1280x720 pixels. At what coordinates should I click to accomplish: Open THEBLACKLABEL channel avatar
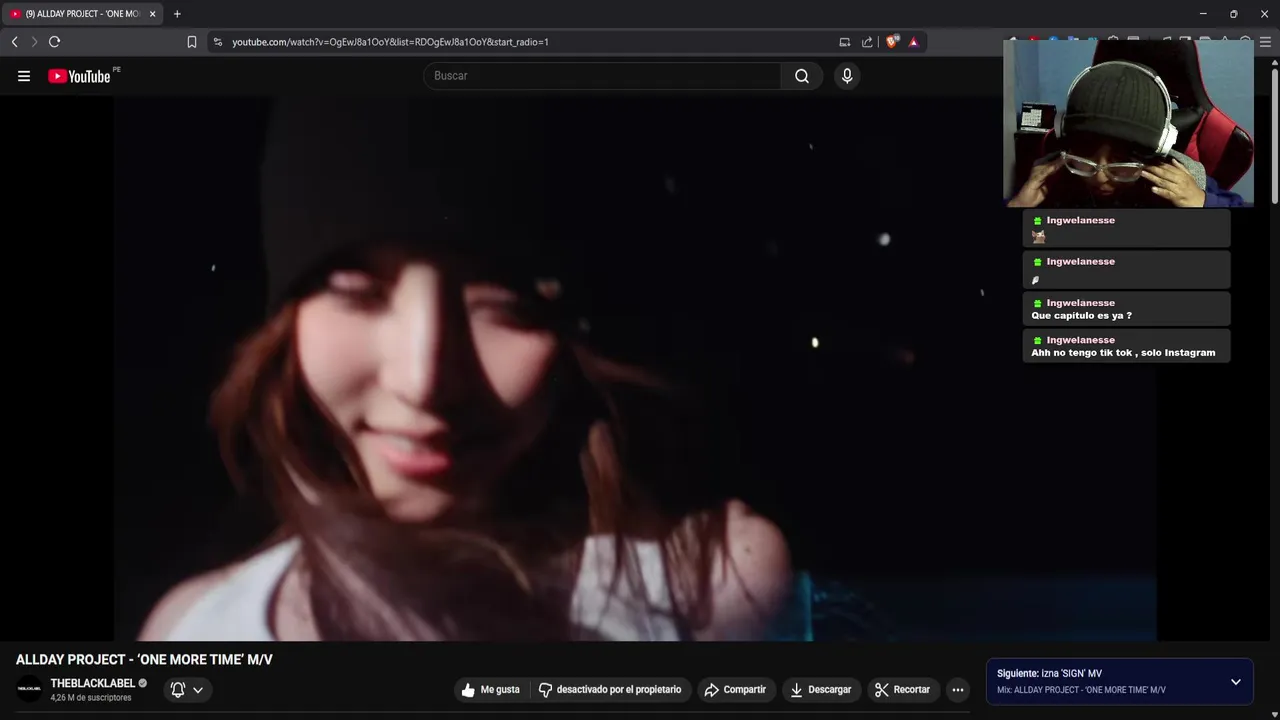(29, 689)
